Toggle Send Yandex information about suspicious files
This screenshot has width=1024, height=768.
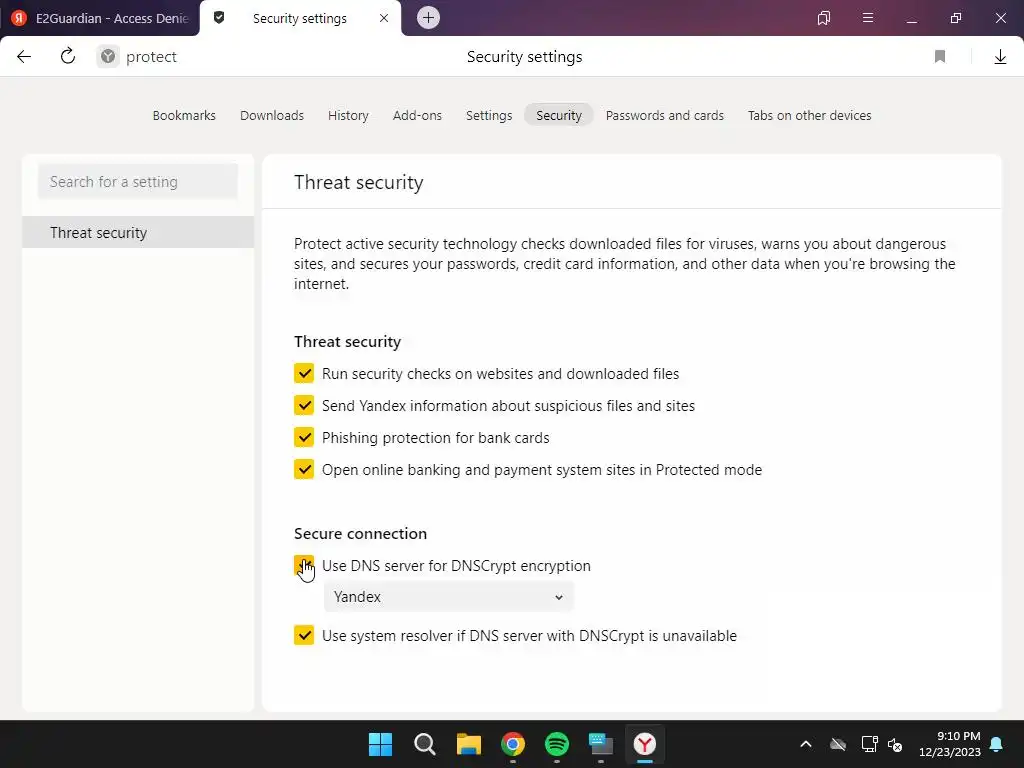304,406
